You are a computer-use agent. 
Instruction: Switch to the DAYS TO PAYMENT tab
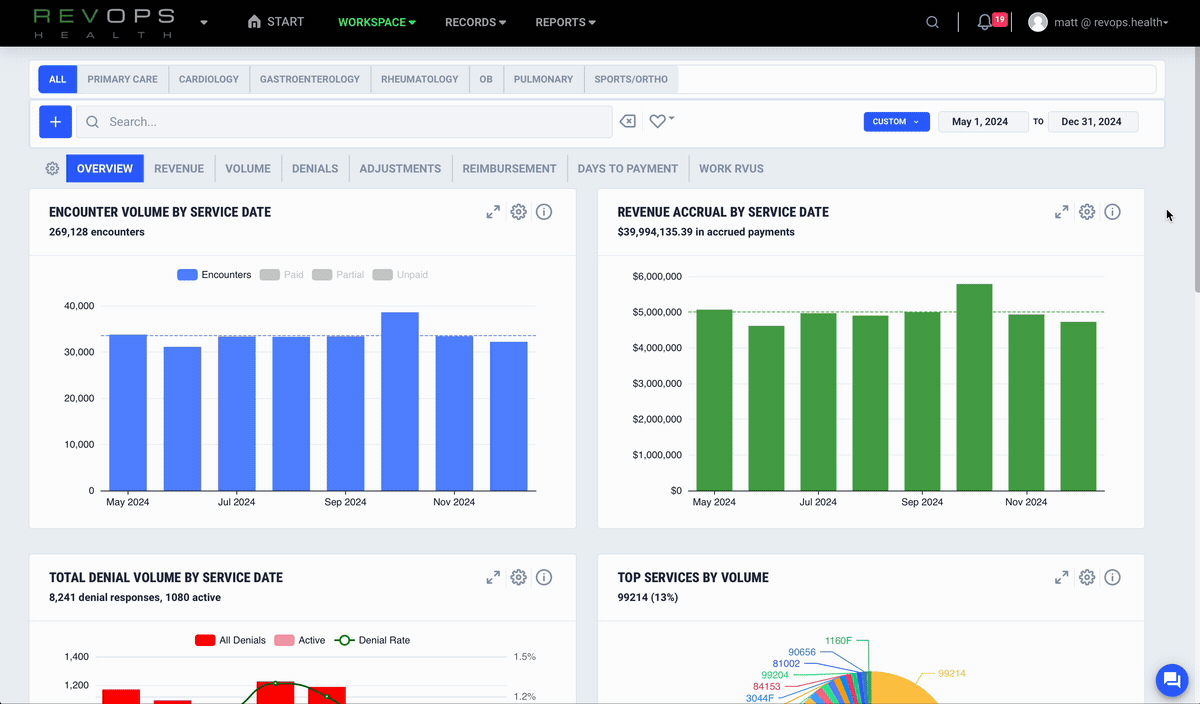coord(628,168)
